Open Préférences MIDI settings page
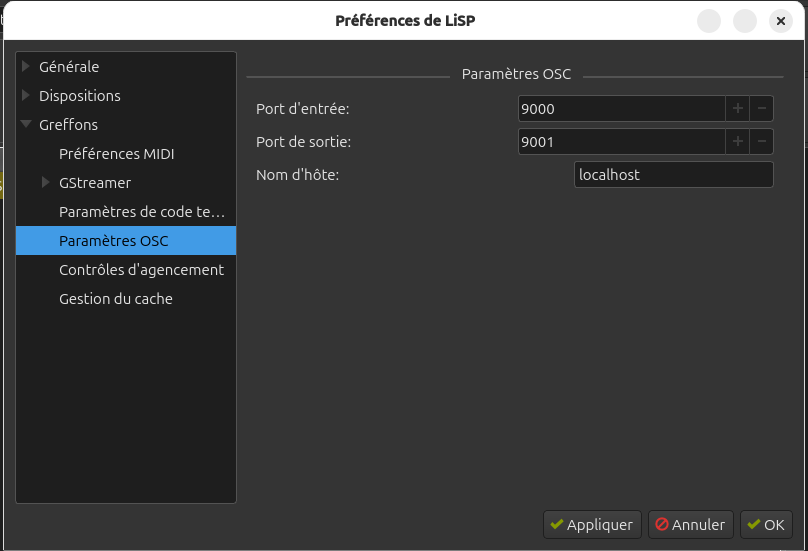Viewport: 808px width, 551px height. 116,154
